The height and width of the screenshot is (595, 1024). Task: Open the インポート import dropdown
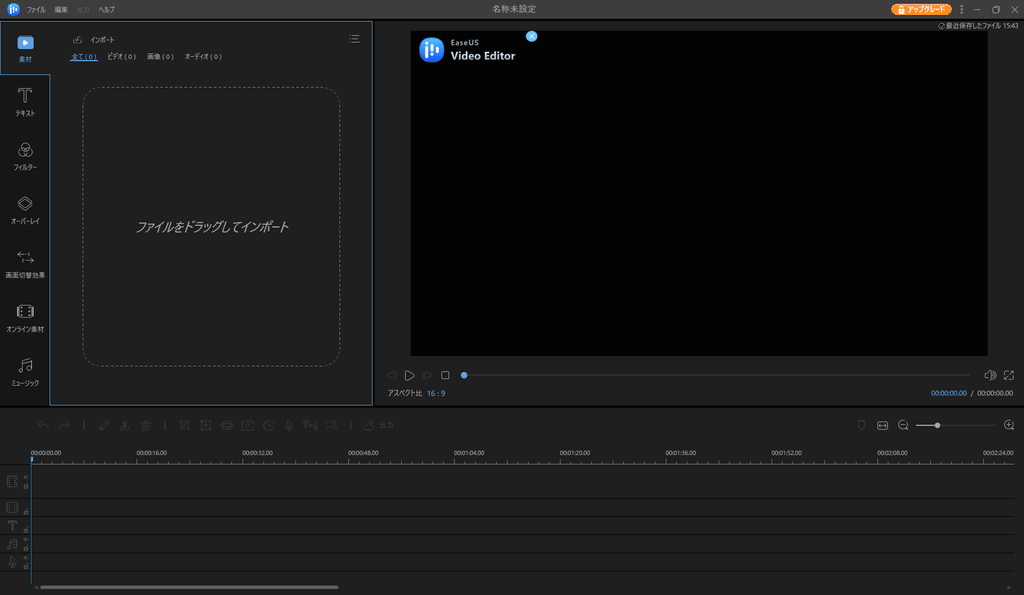[x=95, y=39]
